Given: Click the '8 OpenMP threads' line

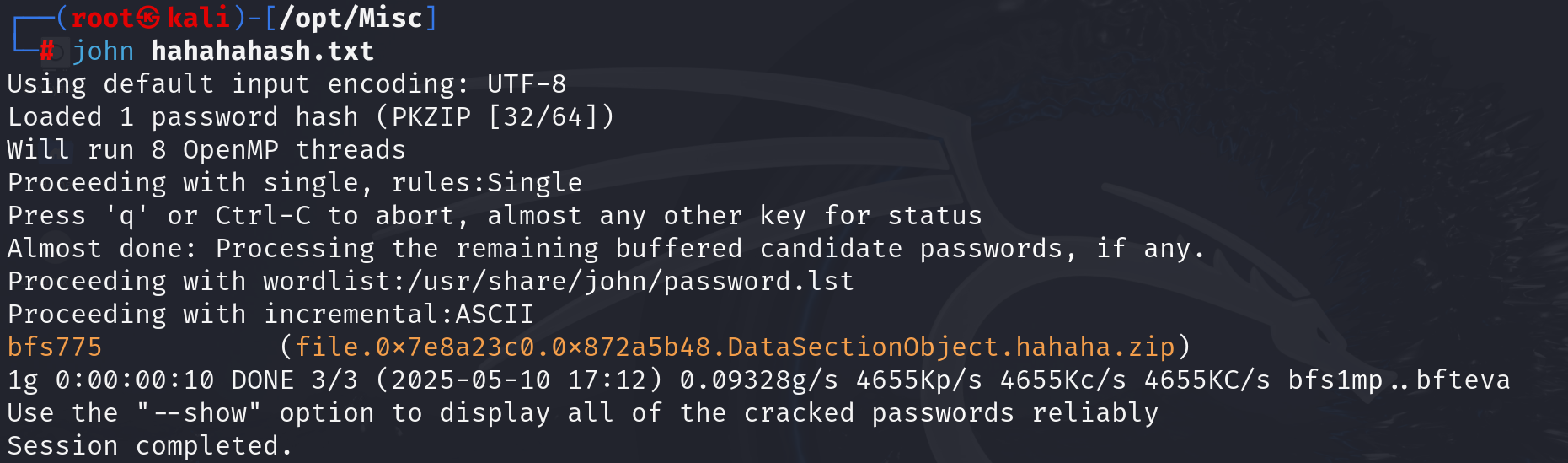Looking at the screenshot, I should pyautogui.click(x=279, y=149).
